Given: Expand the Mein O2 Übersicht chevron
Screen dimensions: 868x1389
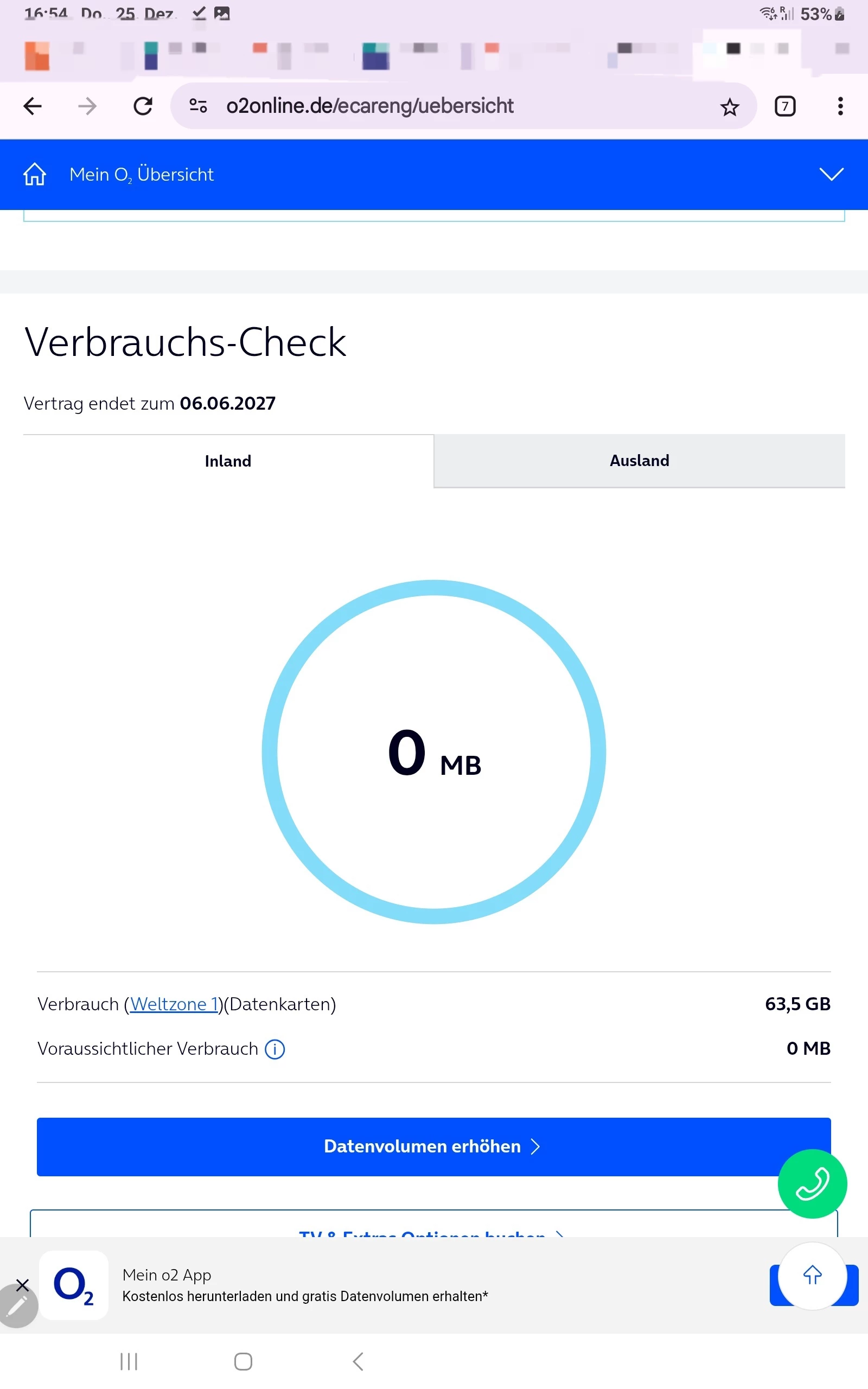Looking at the screenshot, I should tap(831, 174).
